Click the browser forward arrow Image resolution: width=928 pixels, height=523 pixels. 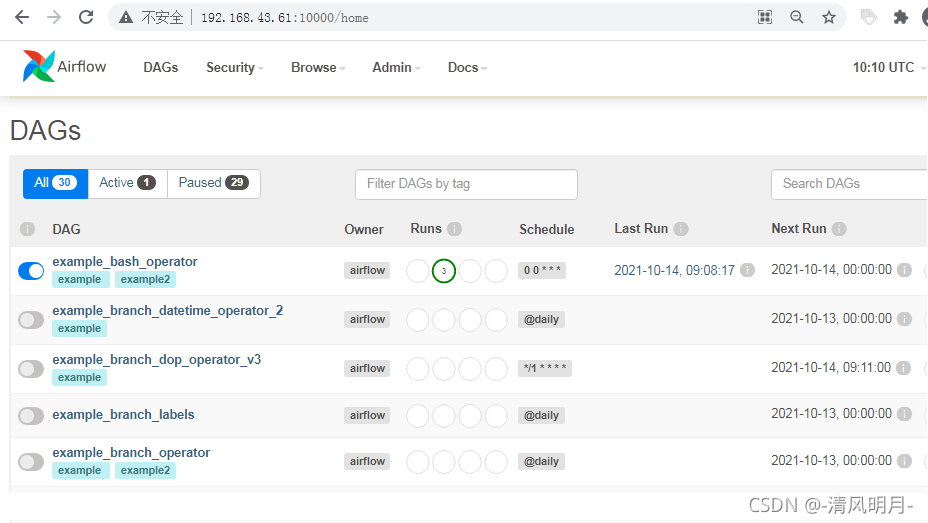pos(54,17)
